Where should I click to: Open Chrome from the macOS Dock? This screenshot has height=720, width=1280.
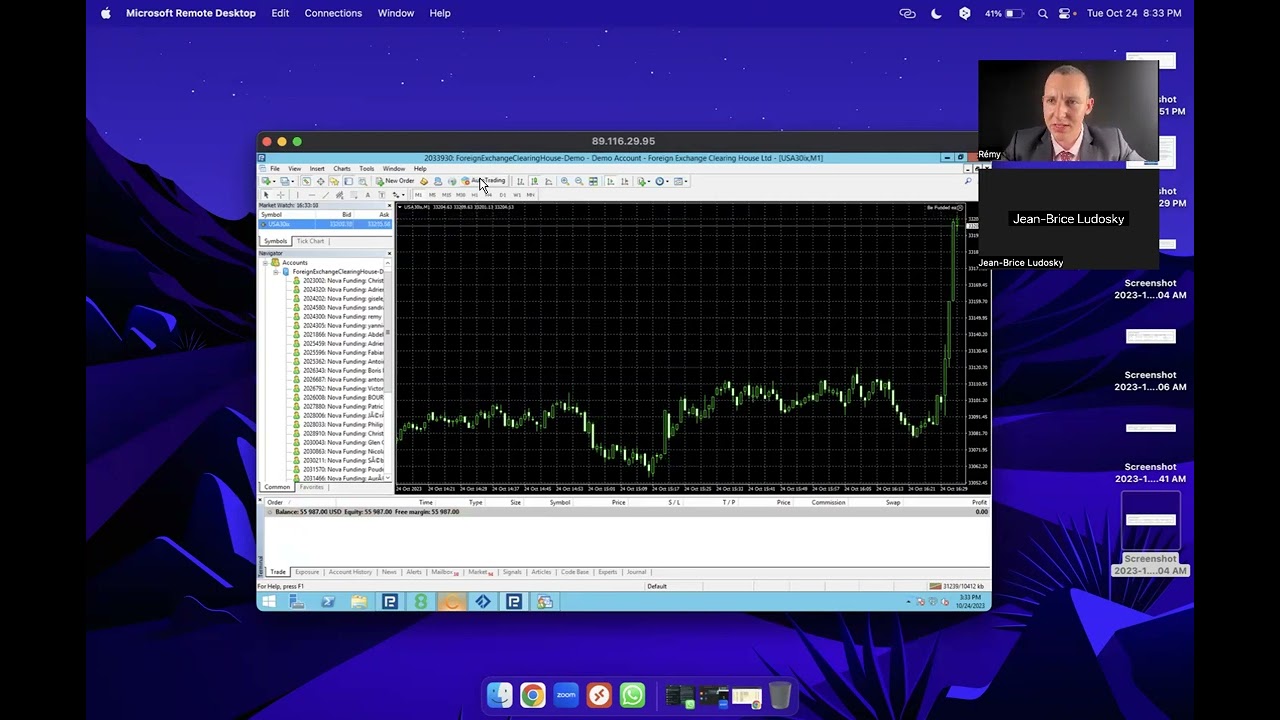532,695
